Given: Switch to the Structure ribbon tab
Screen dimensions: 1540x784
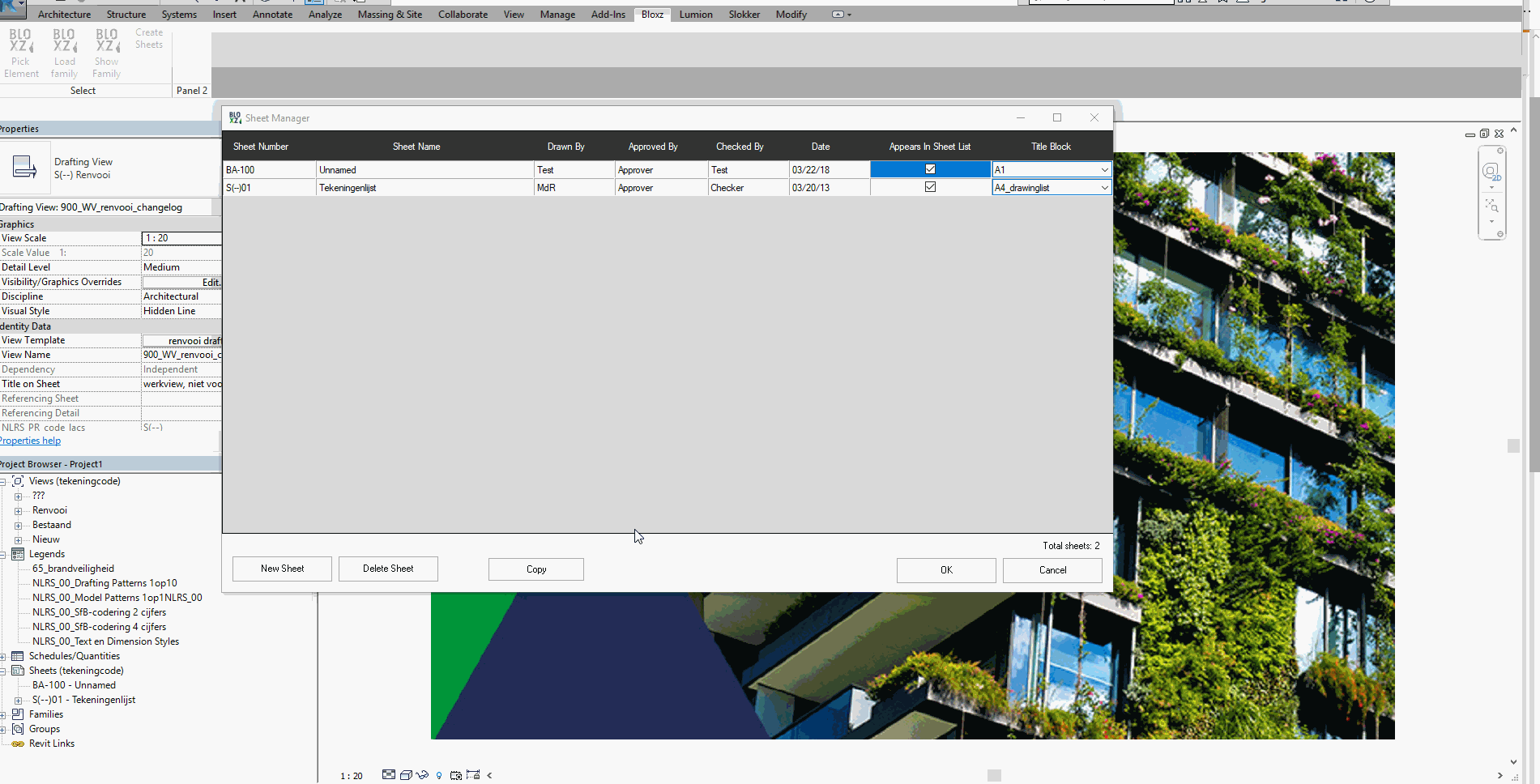Looking at the screenshot, I should coord(126,15).
